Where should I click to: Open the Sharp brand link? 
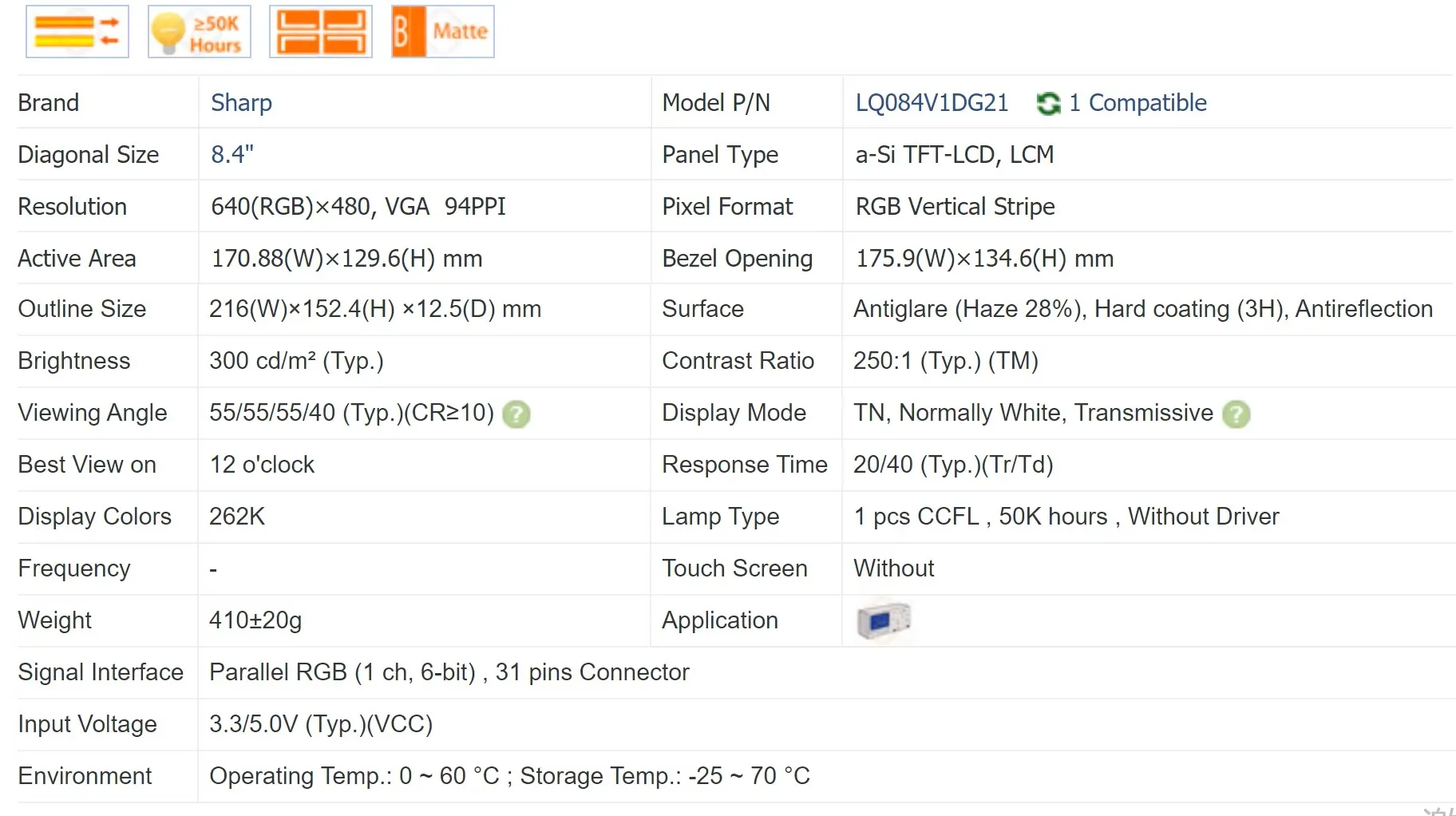[x=241, y=103]
